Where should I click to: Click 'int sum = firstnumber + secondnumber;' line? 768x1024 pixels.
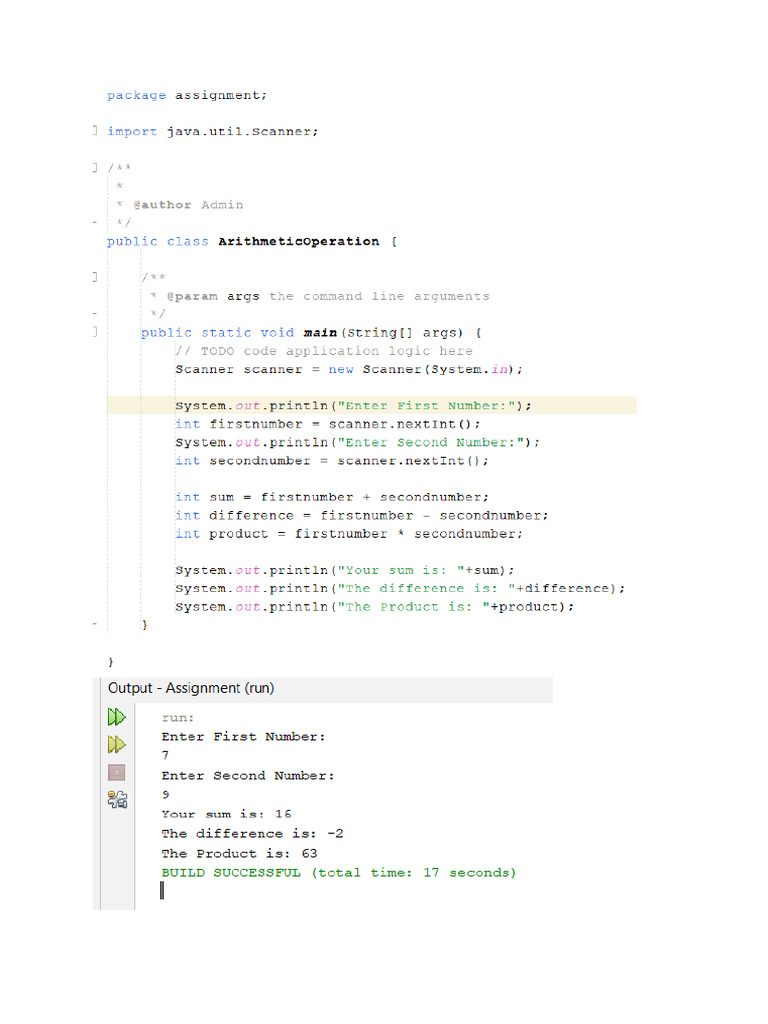pos(332,497)
